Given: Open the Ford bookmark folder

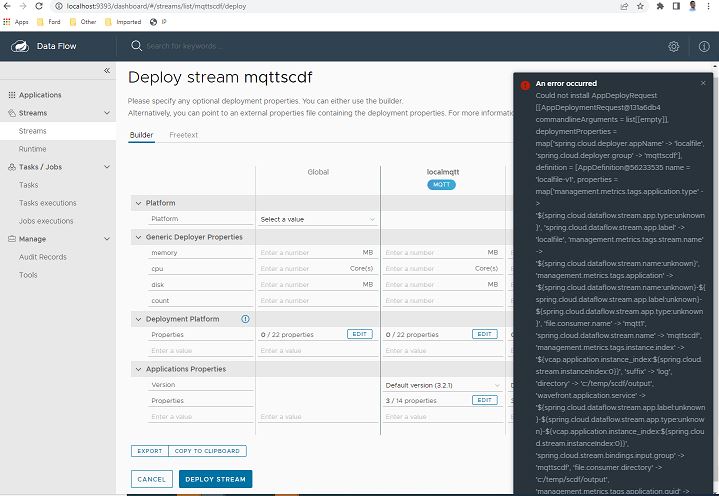Looking at the screenshot, I should [x=49, y=22].
